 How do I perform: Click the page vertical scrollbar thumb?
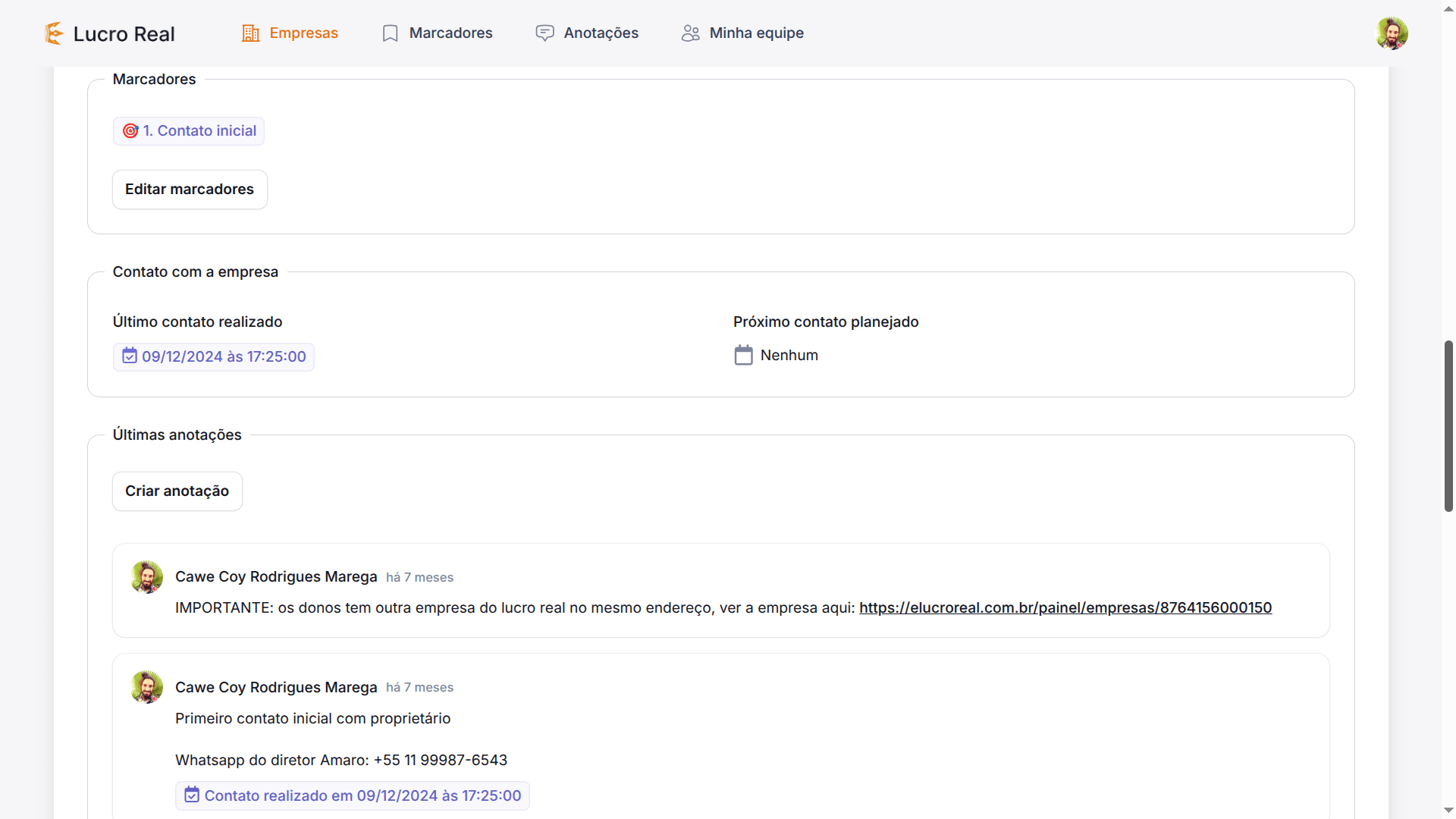[1448, 425]
